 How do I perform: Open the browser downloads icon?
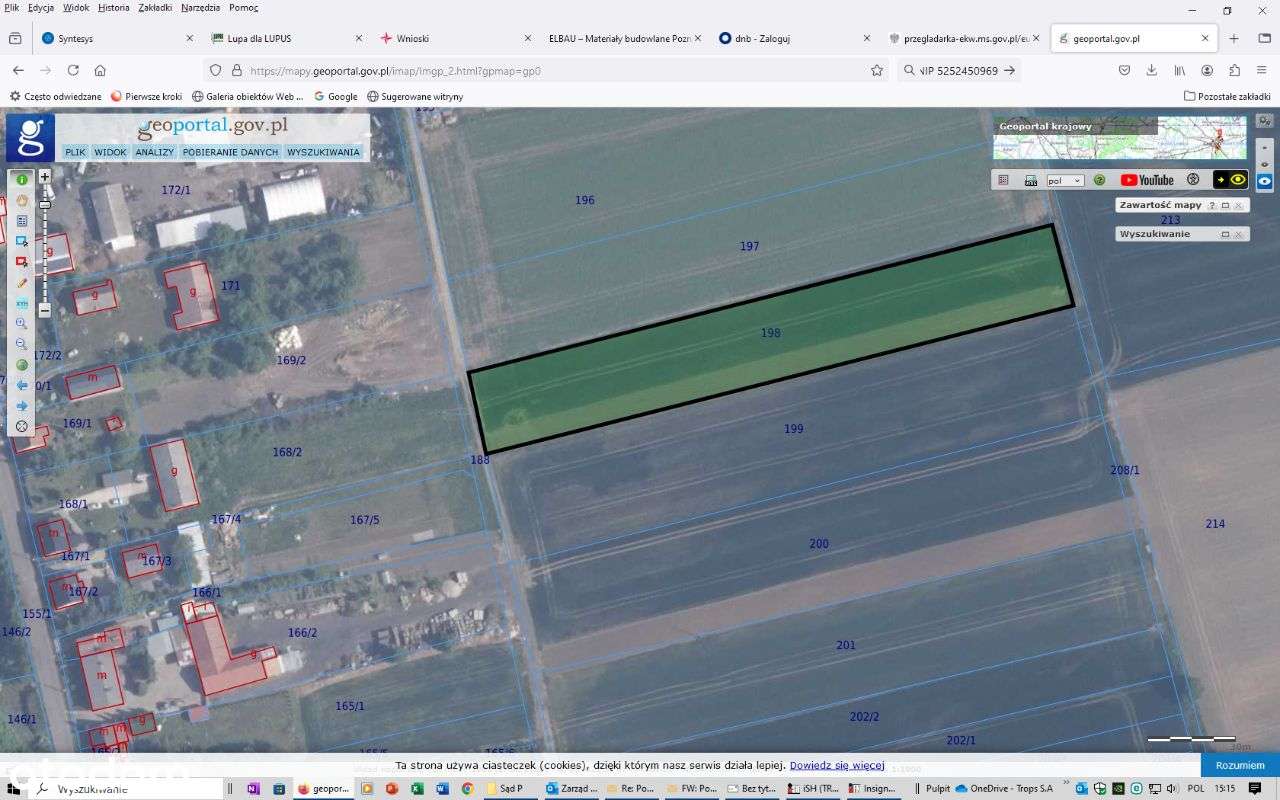tap(1152, 71)
